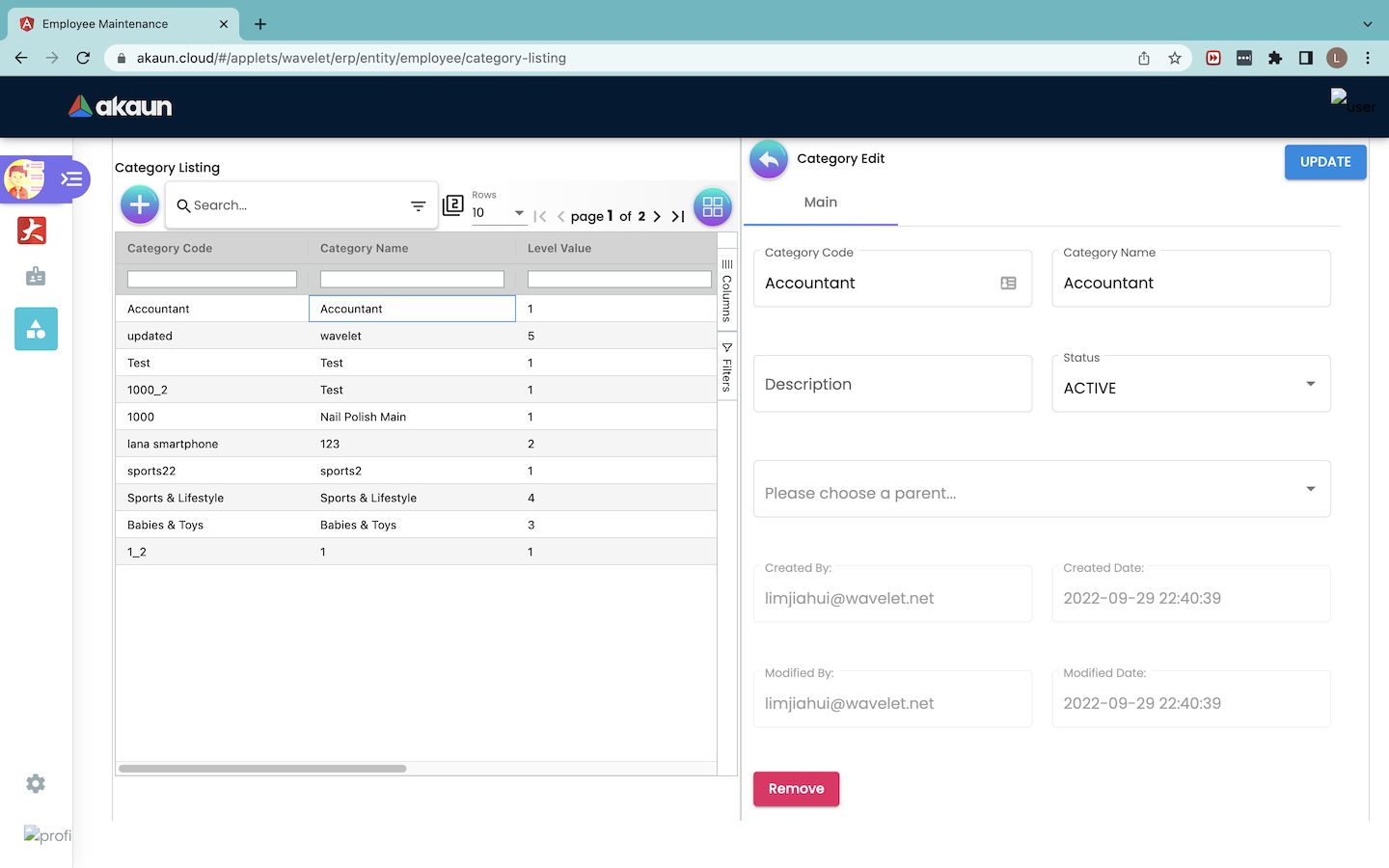Viewport: 1389px width, 868px height.
Task: Click the Category Code field list icon
Action: 1008,283
